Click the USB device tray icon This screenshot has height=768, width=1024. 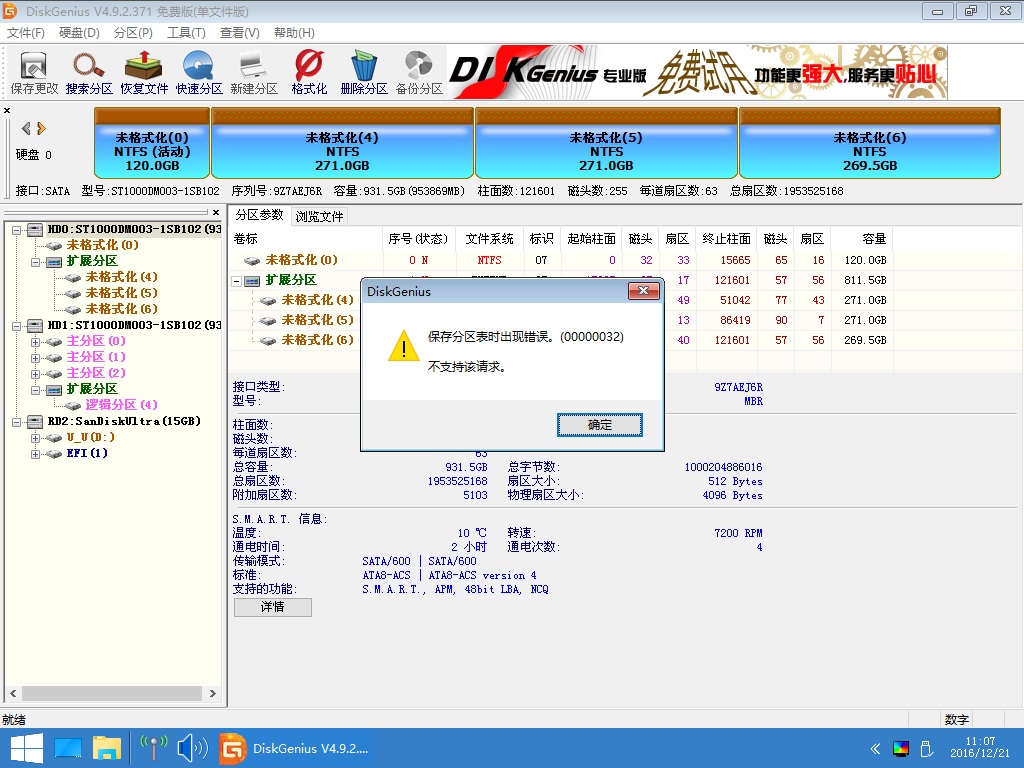926,748
